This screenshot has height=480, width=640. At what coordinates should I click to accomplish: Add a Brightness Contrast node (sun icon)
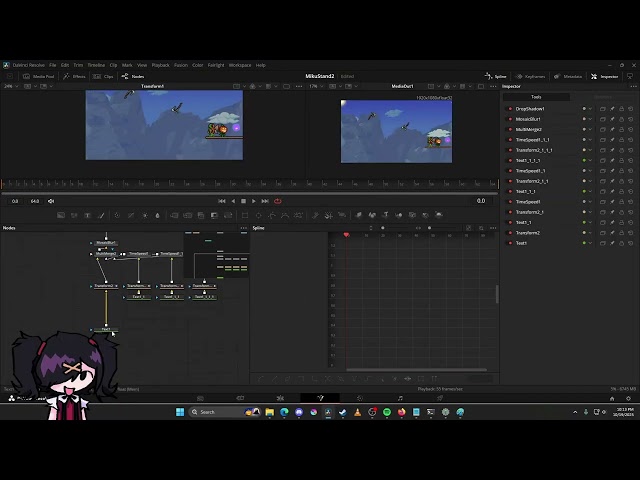(145, 215)
